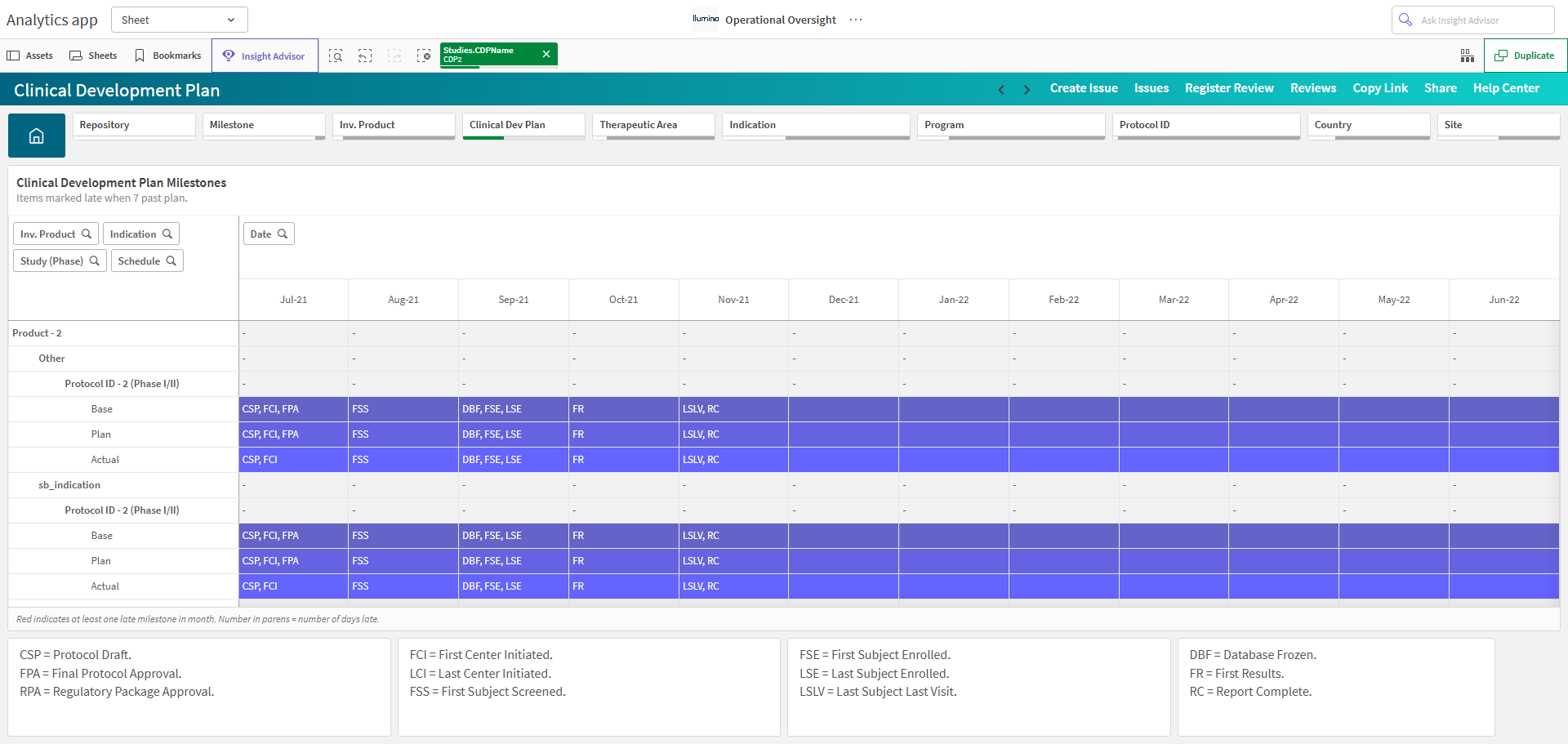Open the Assets panel
Viewport: 1568px width, 744px height.
(30, 56)
